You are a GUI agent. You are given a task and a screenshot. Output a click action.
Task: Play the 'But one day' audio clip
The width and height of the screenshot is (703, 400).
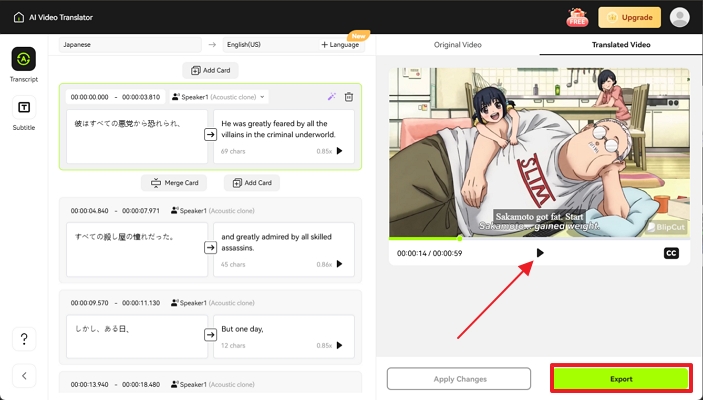click(x=339, y=345)
